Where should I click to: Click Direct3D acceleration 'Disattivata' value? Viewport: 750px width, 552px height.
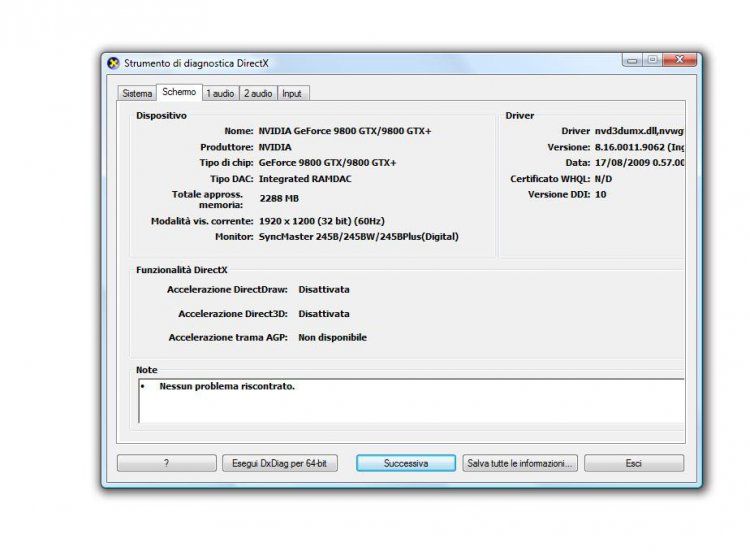pos(324,314)
